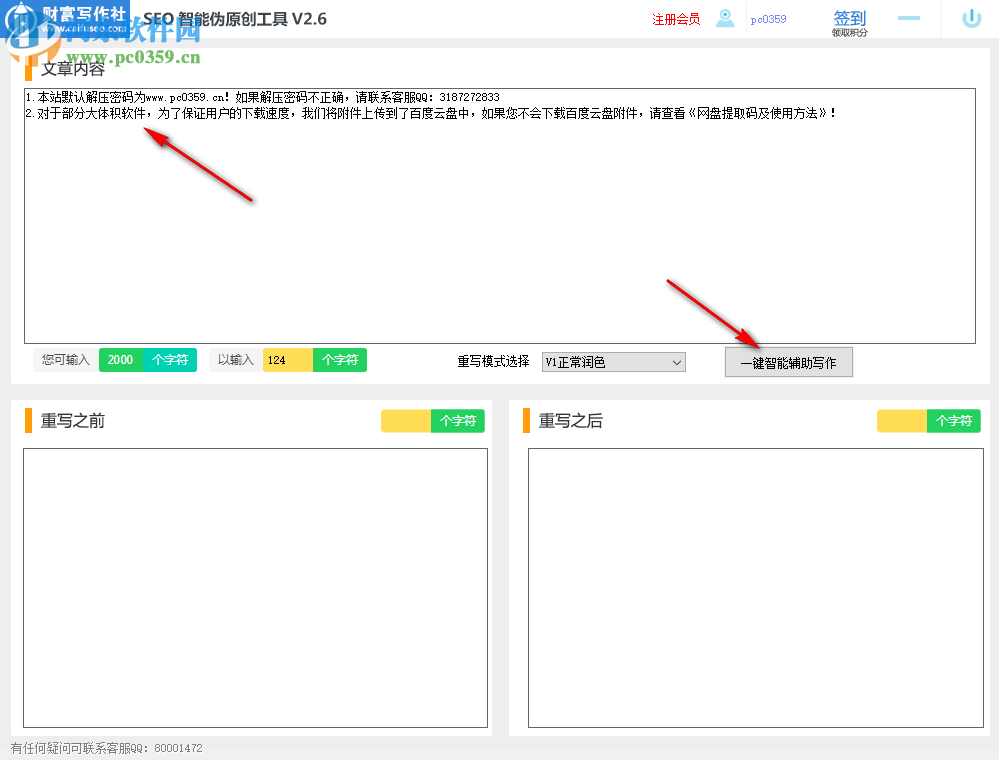Click the 重写之前 heading

[73, 421]
